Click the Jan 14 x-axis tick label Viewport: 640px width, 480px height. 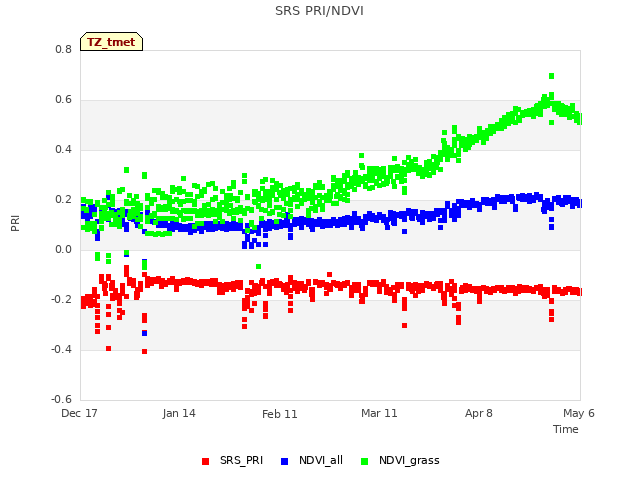point(179,413)
